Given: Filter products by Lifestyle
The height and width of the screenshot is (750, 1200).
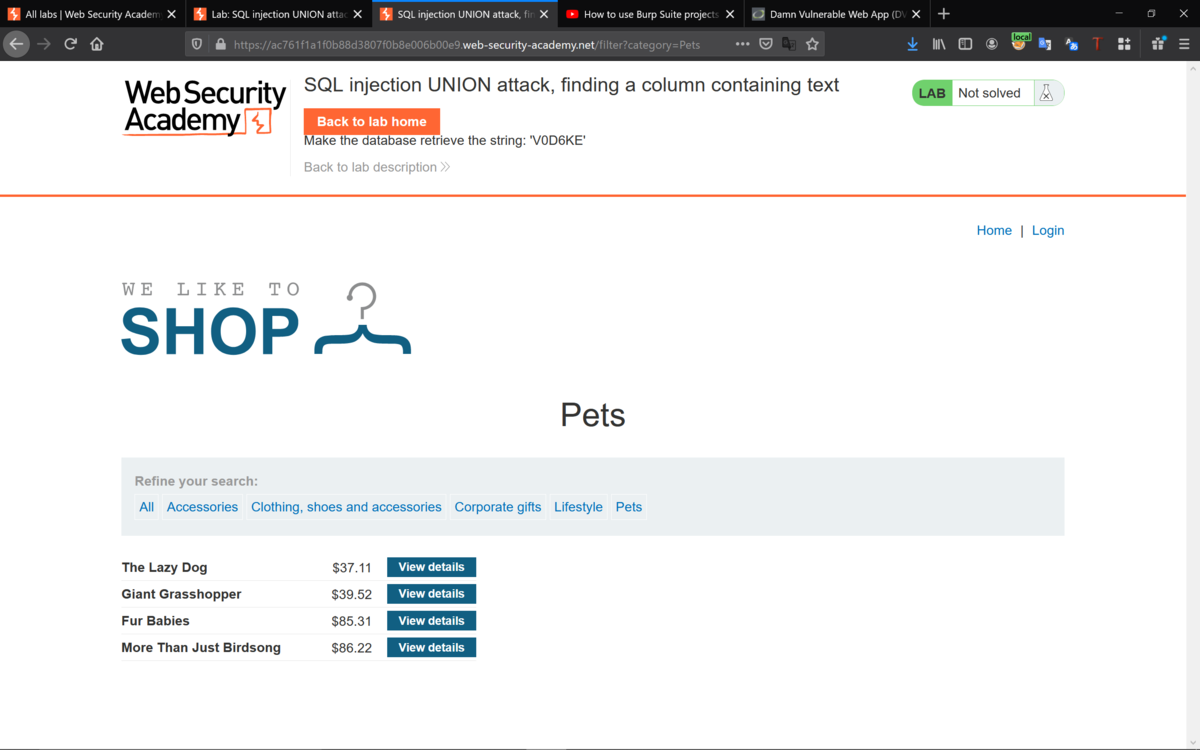Looking at the screenshot, I should click(578, 507).
